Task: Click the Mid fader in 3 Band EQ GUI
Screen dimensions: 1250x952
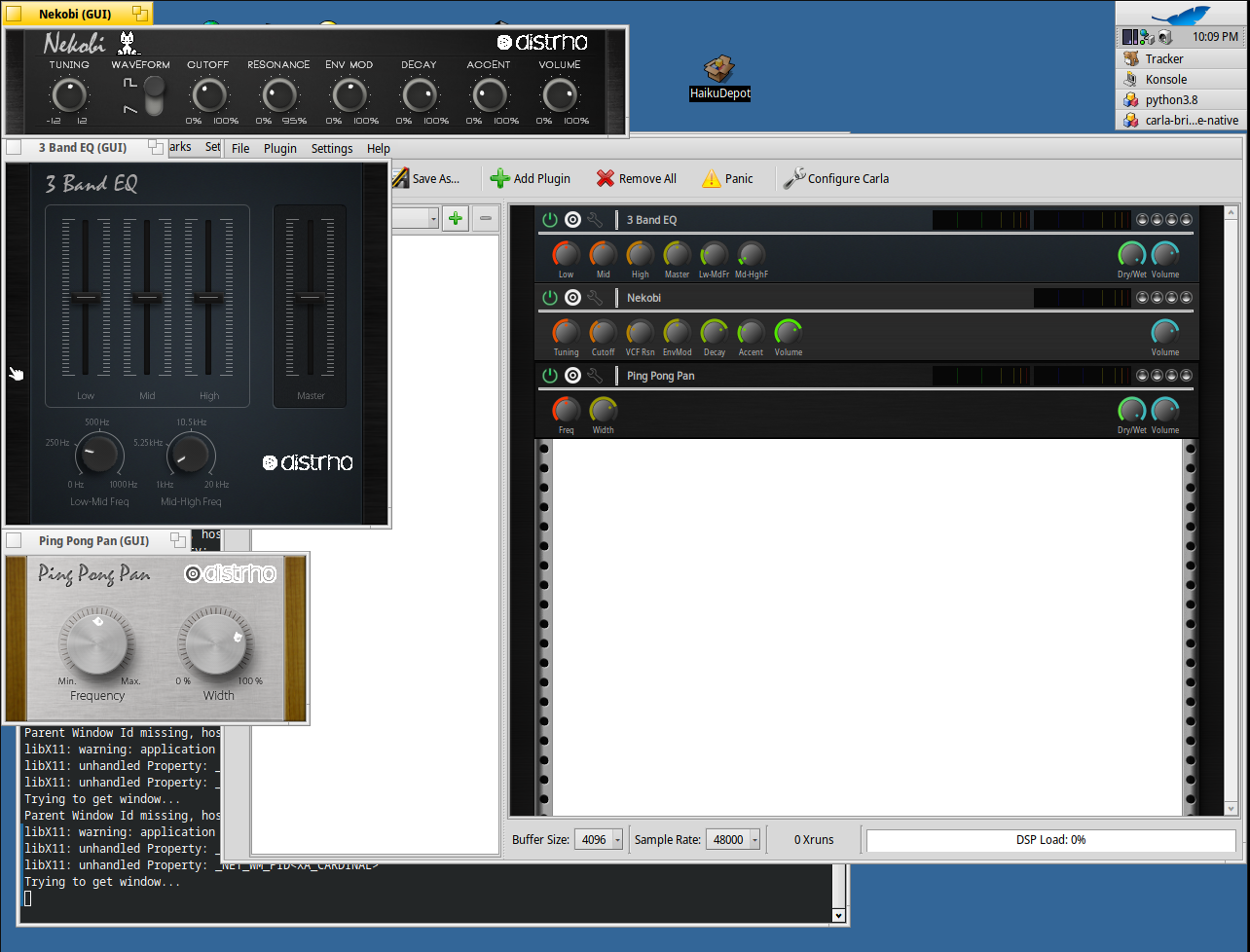Action: pos(147,296)
